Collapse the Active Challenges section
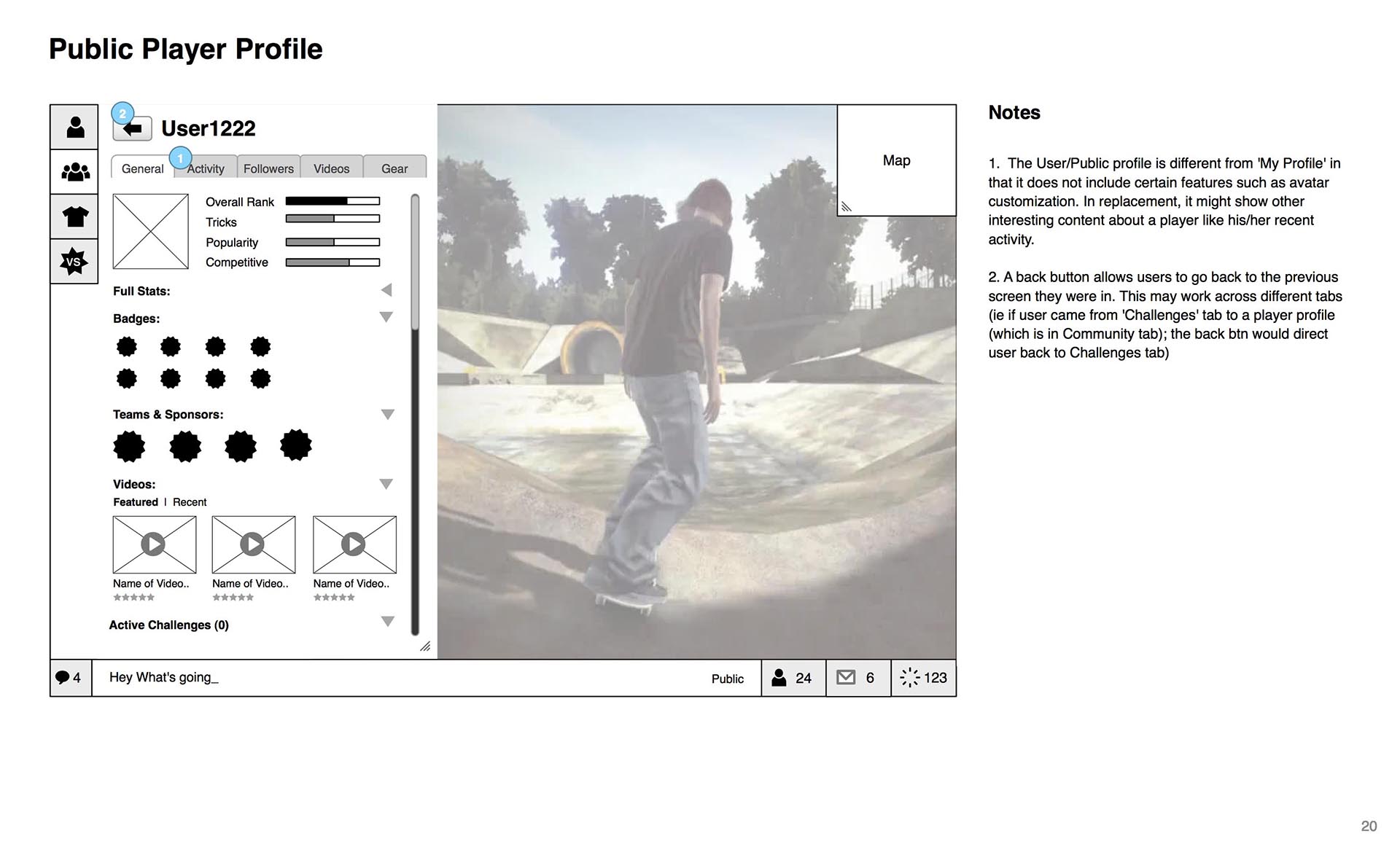The width and height of the screenshot is (1400, 844). pyautogui.click(x=387, y=622)
